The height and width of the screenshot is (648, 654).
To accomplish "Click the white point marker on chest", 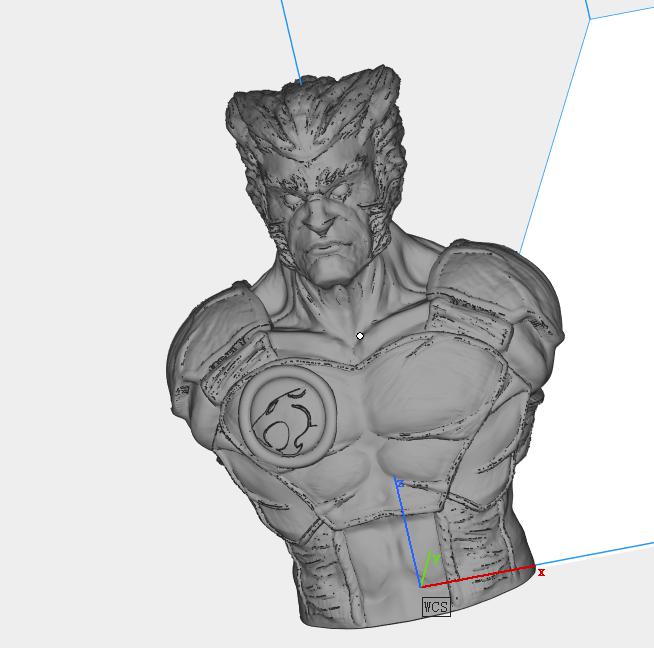I will [x=360, y=336].
